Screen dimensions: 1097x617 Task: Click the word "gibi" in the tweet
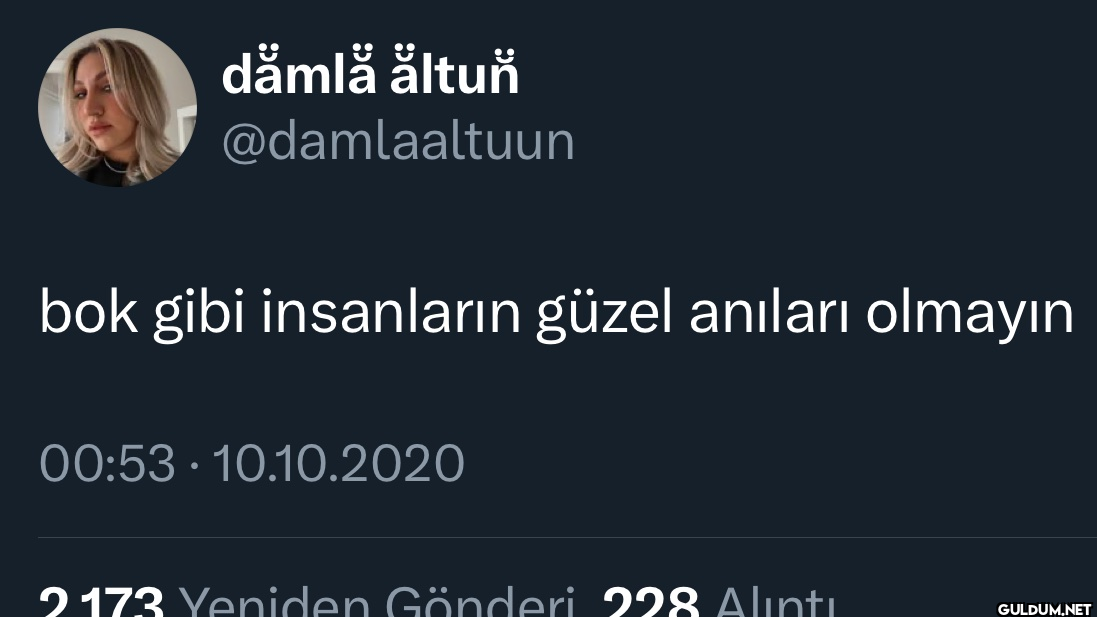click(199, 315)
